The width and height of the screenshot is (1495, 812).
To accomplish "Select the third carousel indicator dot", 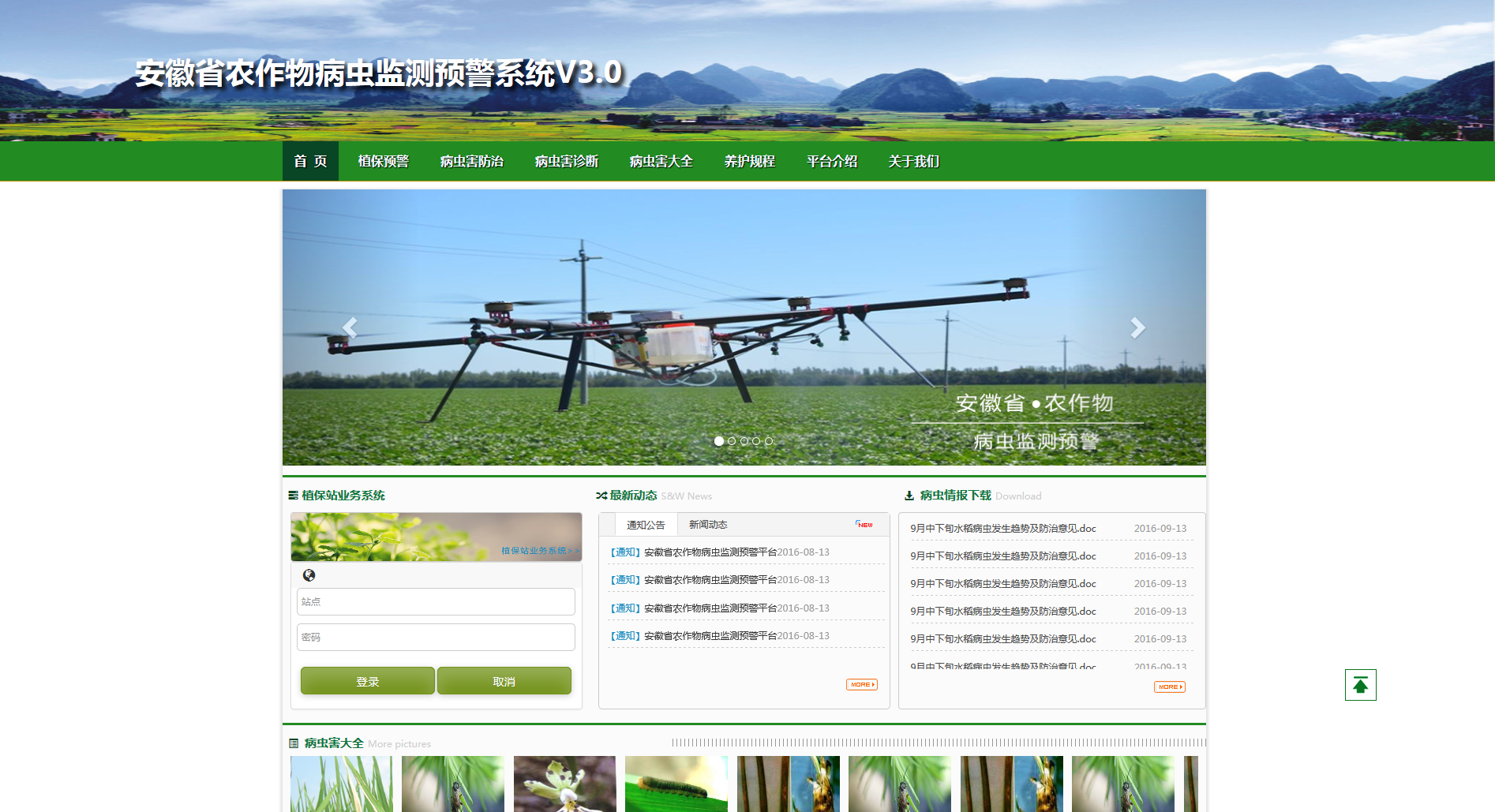I will (744, 441).
